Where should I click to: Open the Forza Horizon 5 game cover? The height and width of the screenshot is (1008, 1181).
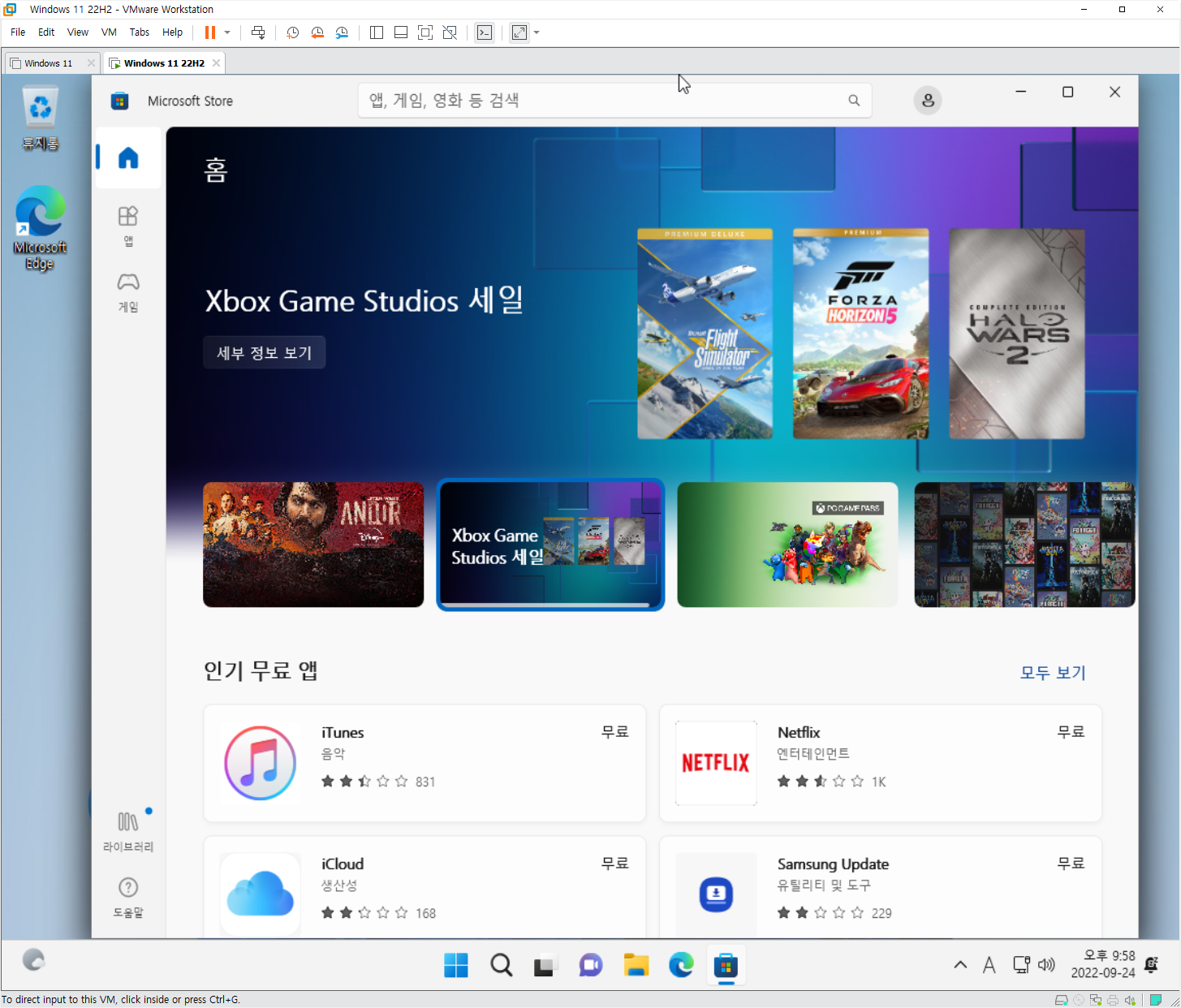tap(860, 334)
